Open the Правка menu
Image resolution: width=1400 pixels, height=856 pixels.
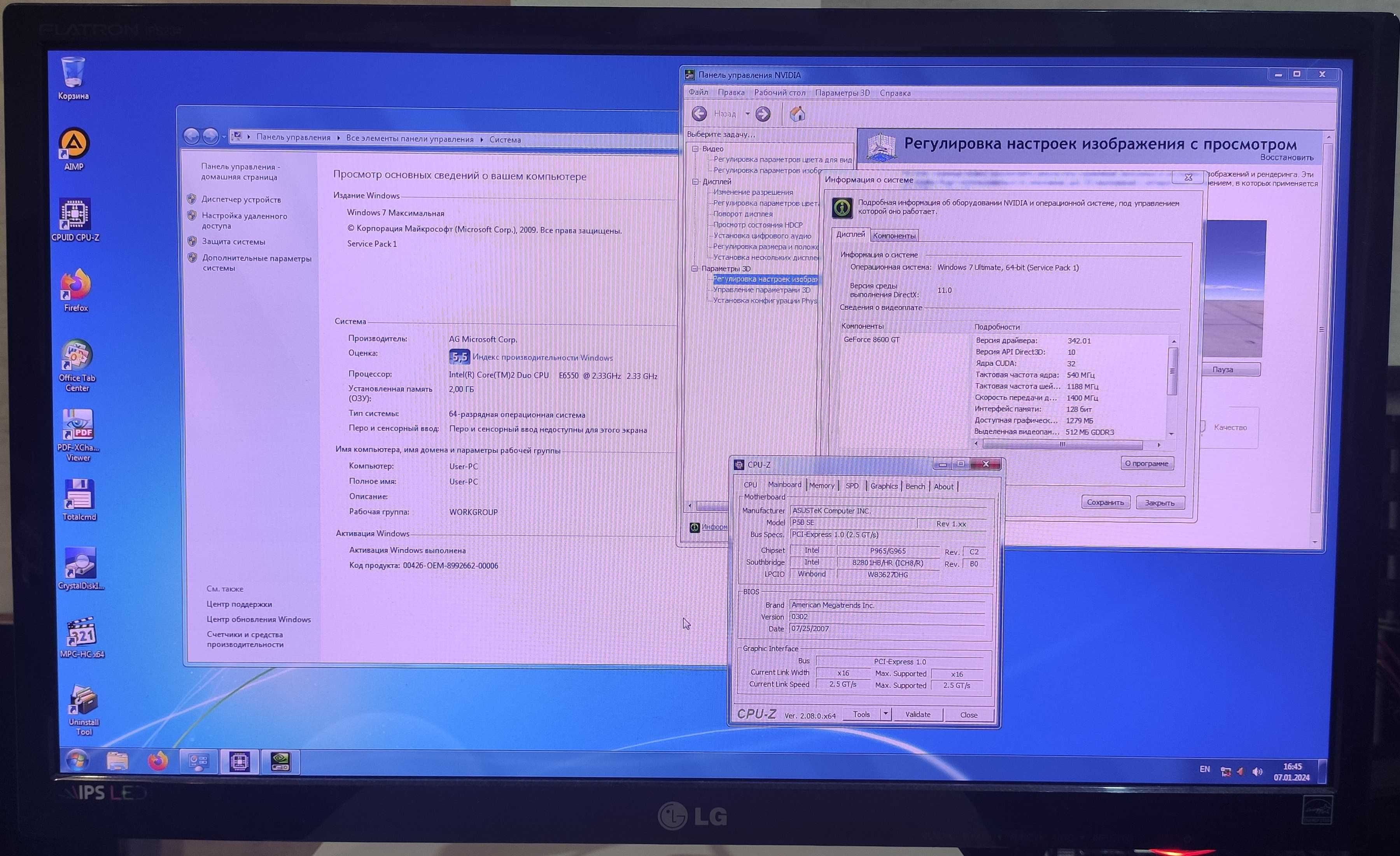pyautogui.click(x=731, y=92)
